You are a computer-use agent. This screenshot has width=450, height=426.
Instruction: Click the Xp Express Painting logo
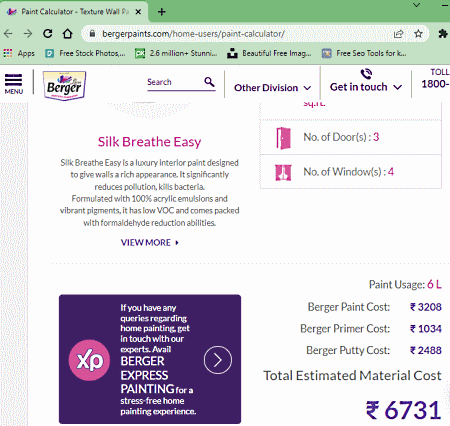[89, 360]
